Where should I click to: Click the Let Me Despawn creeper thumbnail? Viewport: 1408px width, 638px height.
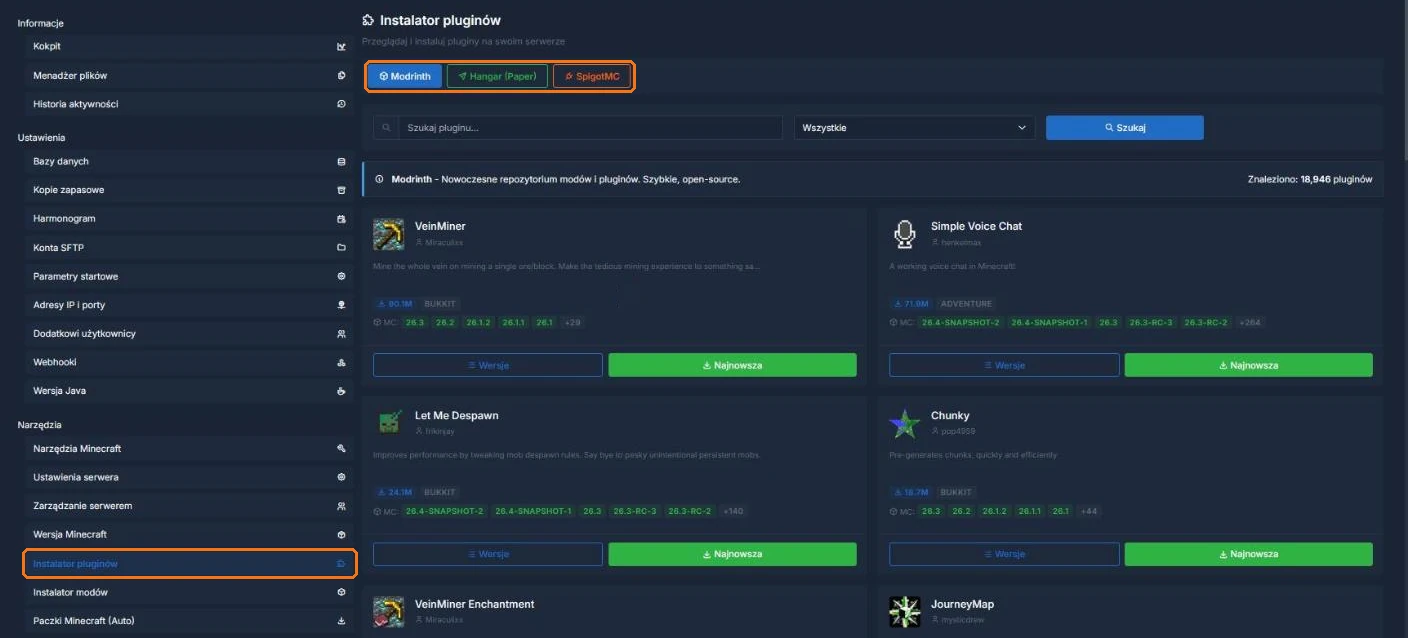click(389, 423)
